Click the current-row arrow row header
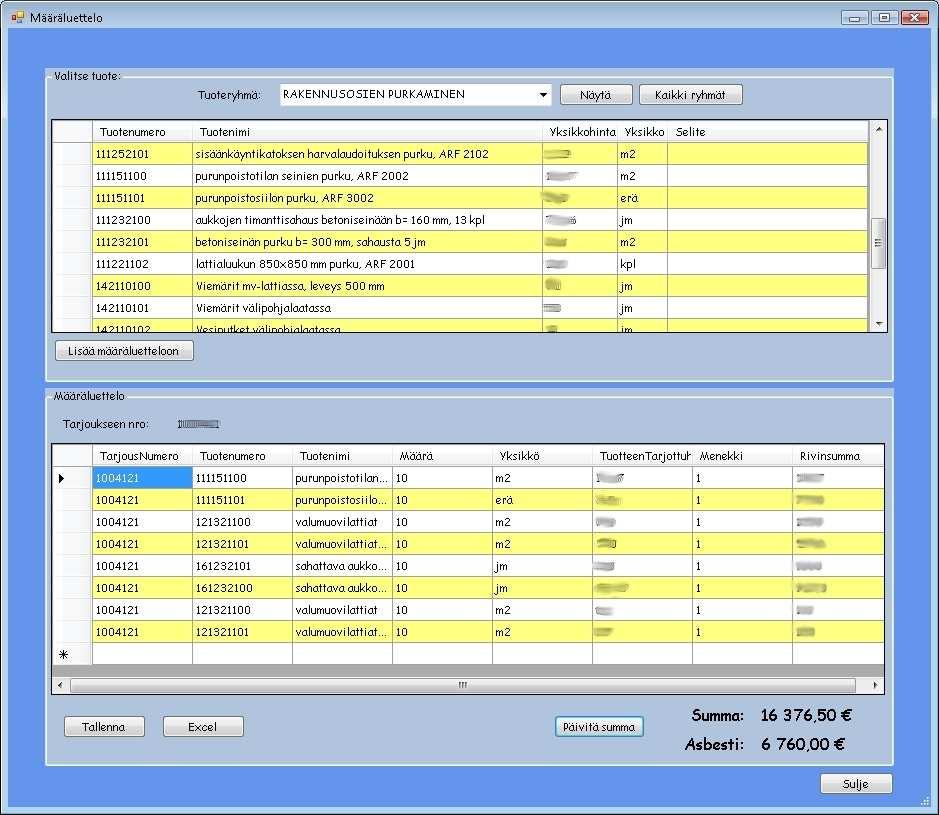Image resolution: width=939 pixels, height=815 pixels. tap(72, 478)
